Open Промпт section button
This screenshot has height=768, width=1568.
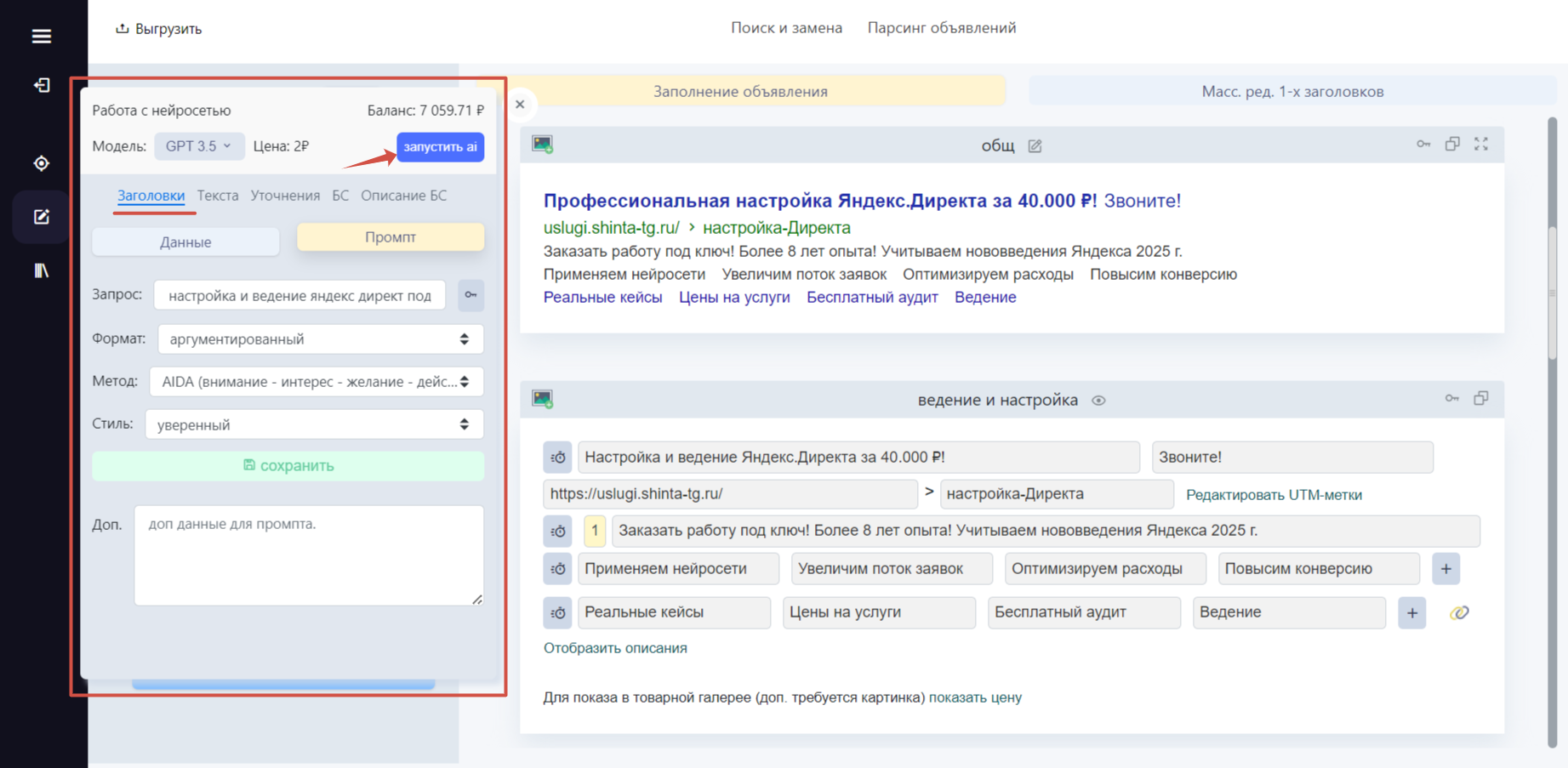pos(391,237)
